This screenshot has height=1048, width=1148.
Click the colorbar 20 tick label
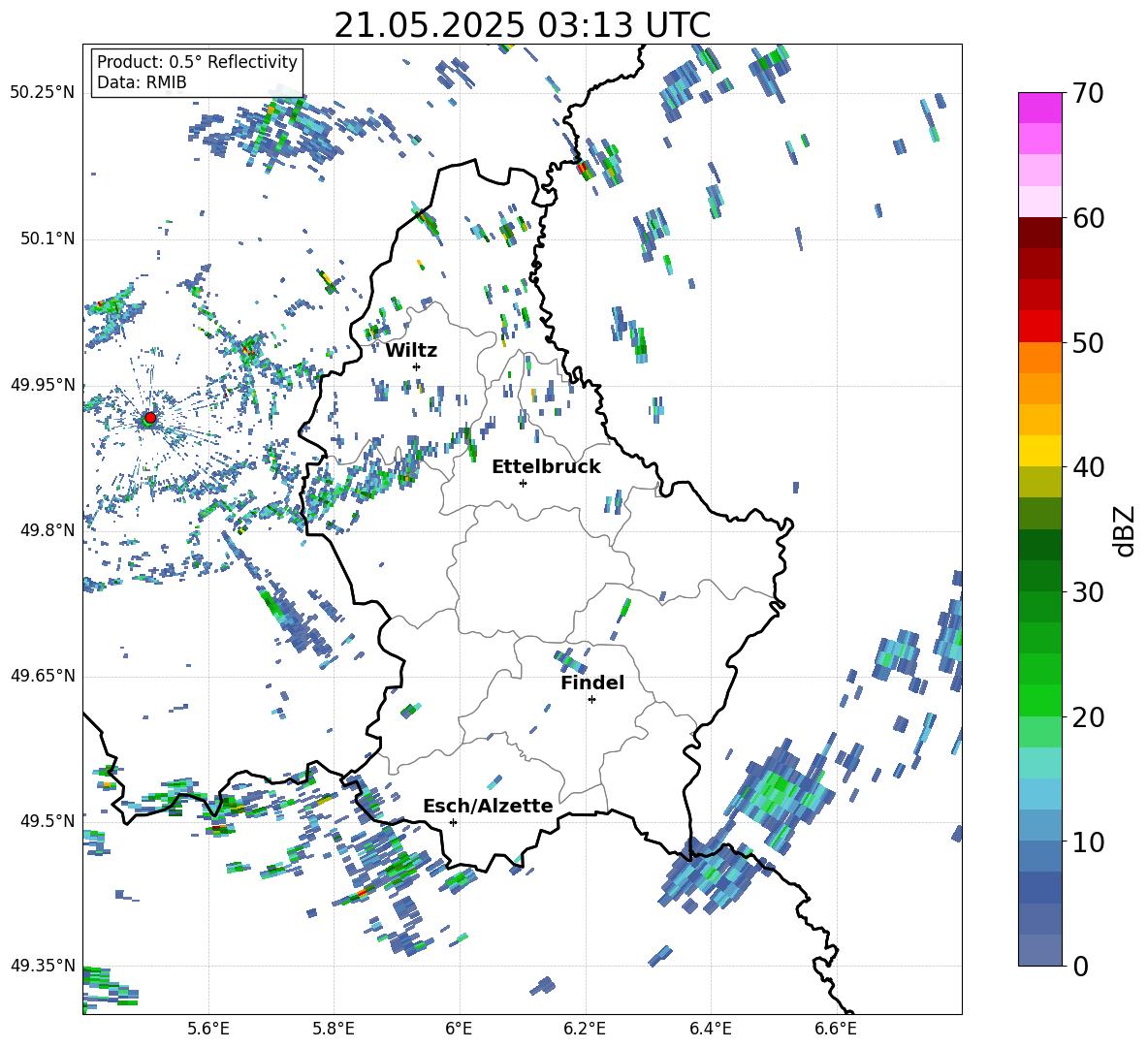[1088, 716]
